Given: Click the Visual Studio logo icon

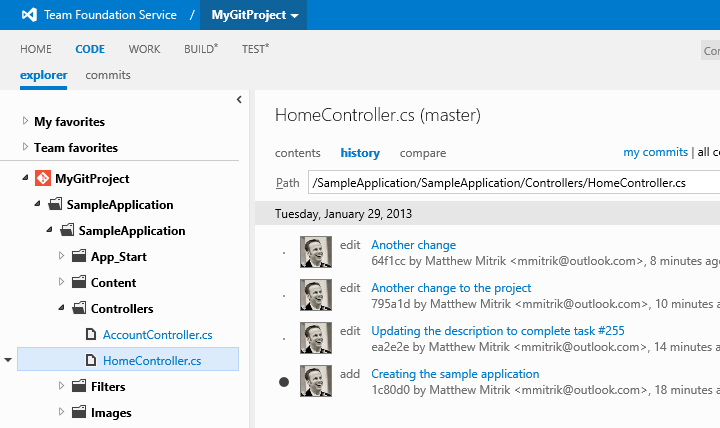Looking at the screenshot, I should [x=28, y=15].
